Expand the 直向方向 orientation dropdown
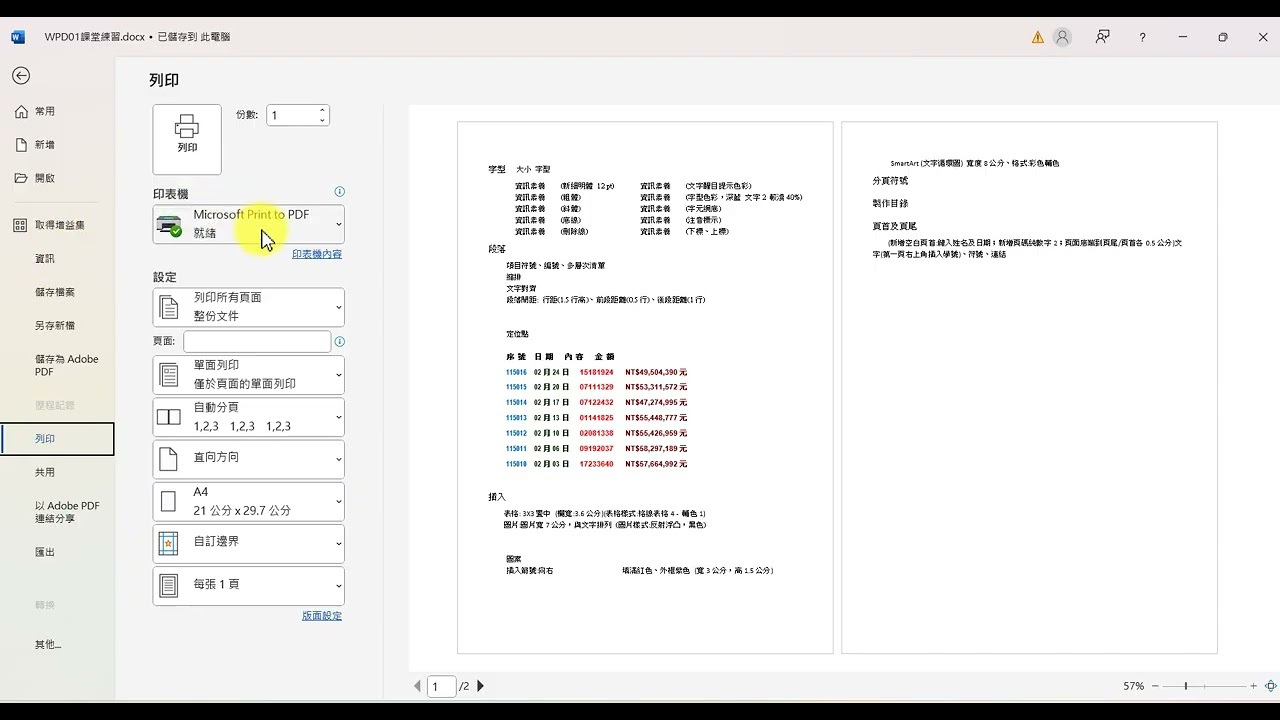The width and height of the screenshot is (1280, 720). click(249, 459)
